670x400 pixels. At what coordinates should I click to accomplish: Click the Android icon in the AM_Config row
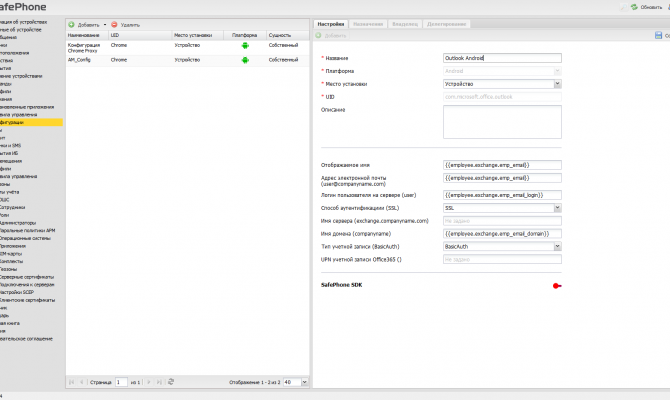pos(245,60)
